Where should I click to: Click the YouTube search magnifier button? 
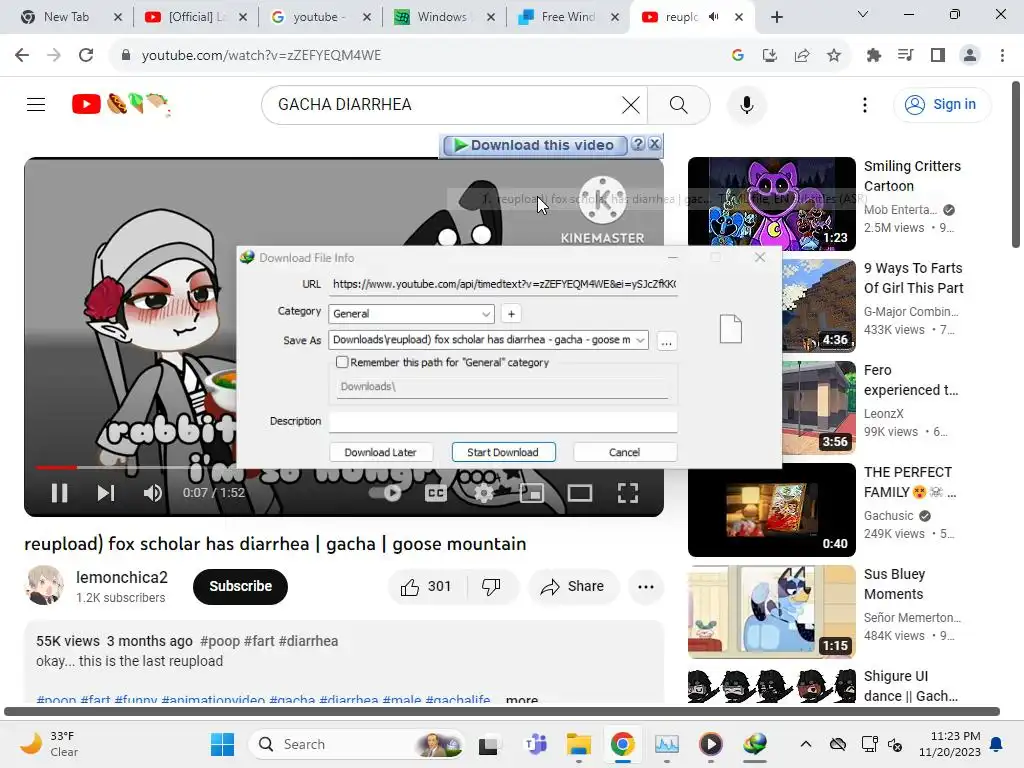click(679, 104)
